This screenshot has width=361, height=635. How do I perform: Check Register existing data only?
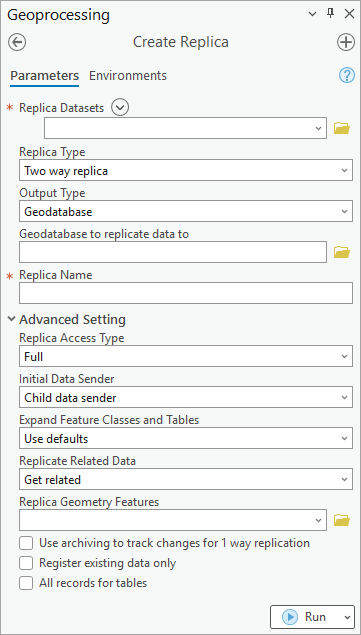(x=26, y=563)
